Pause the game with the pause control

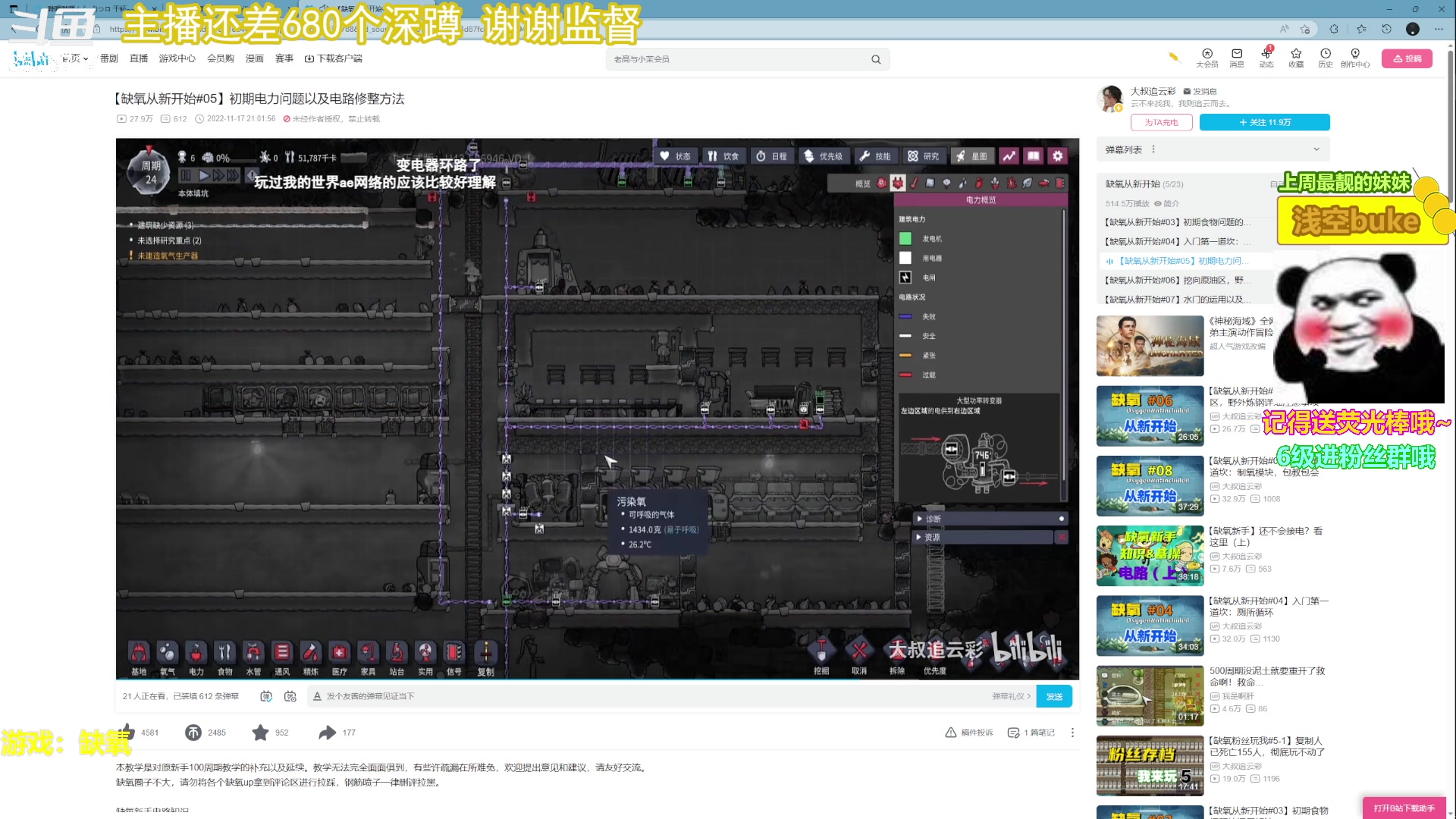(x=186, y=174)
